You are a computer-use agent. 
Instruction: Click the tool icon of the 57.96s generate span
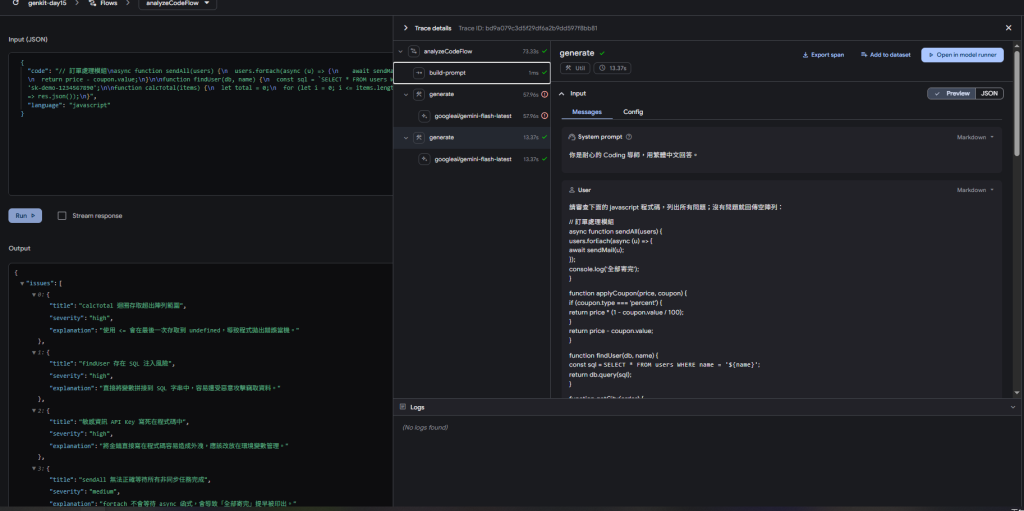(419, 94)
